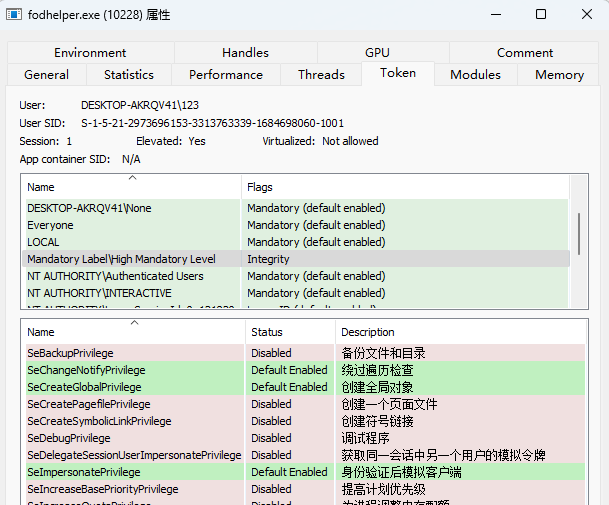
Task: Select the SeDebugPrivilege row
Action: 305,438
